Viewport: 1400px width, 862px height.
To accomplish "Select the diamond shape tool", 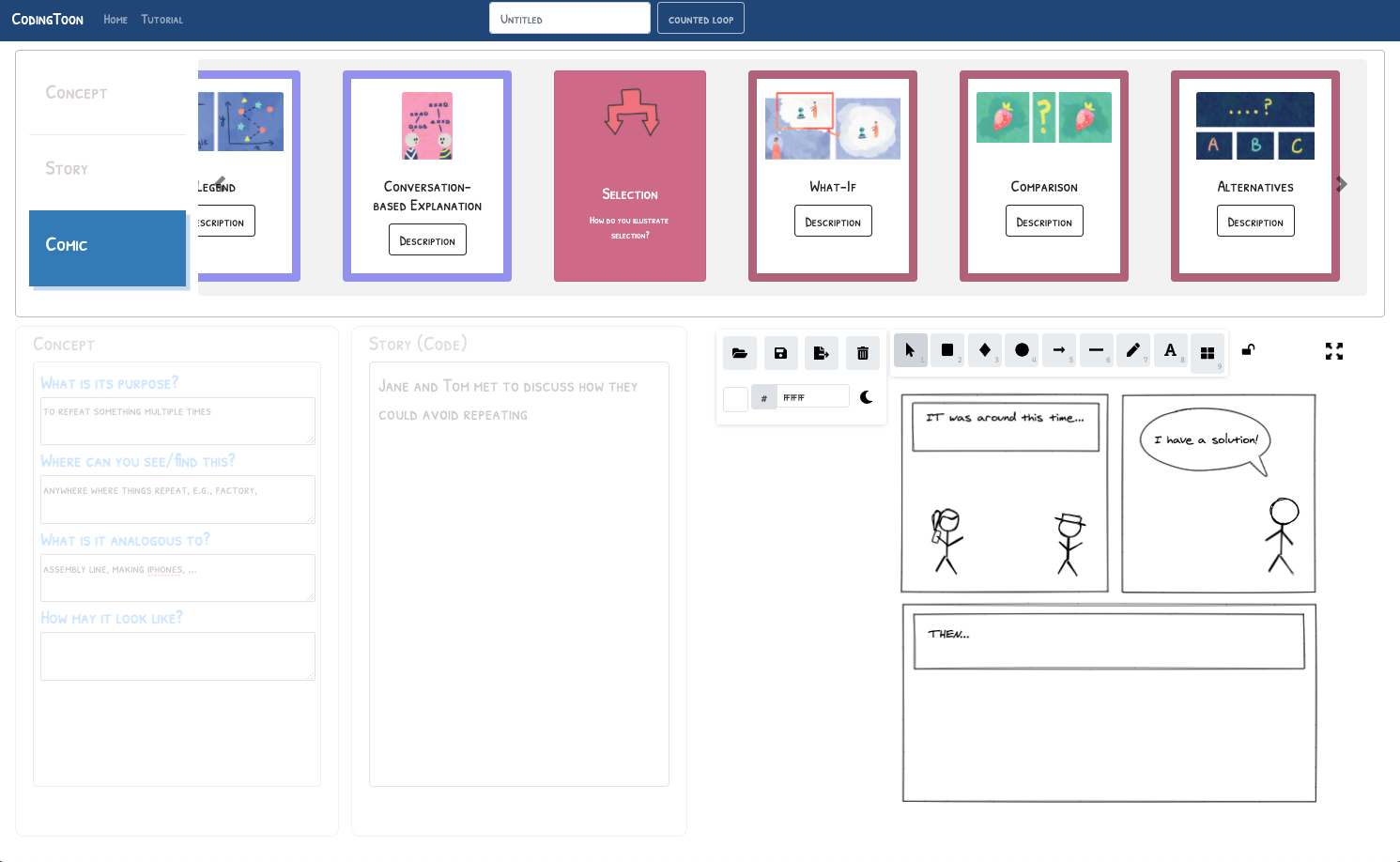I will pyautogui.click(x=984, y=350).
